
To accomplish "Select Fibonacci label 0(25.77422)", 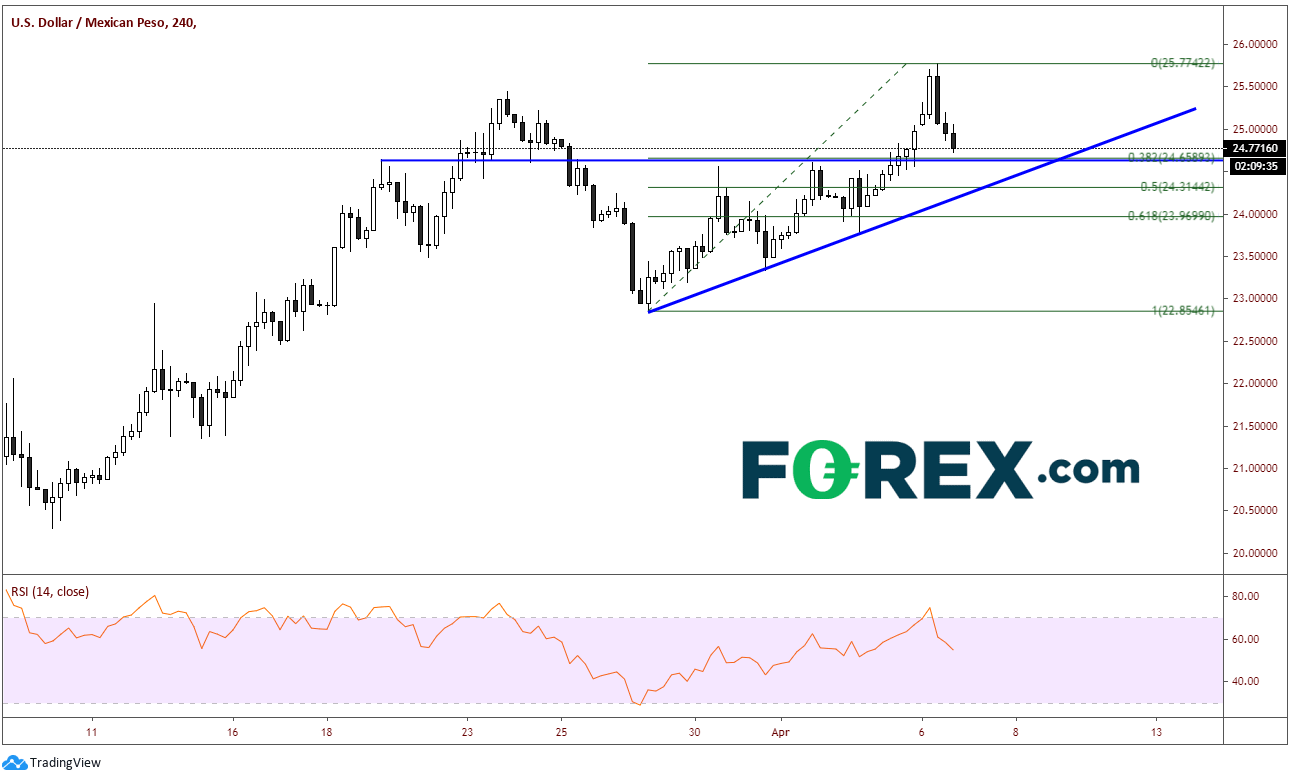I will [1182, 63].
